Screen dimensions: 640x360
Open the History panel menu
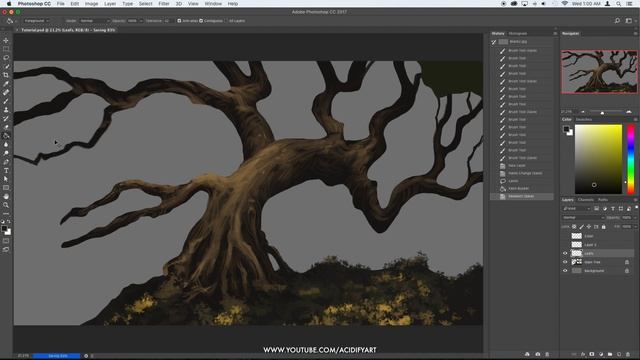point(555,33)
